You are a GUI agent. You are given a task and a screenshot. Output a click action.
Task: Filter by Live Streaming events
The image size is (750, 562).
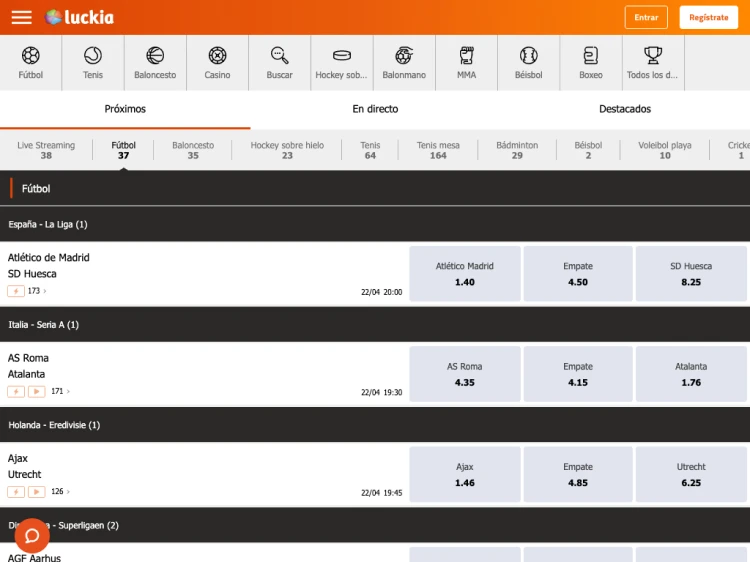coord(46,150)
